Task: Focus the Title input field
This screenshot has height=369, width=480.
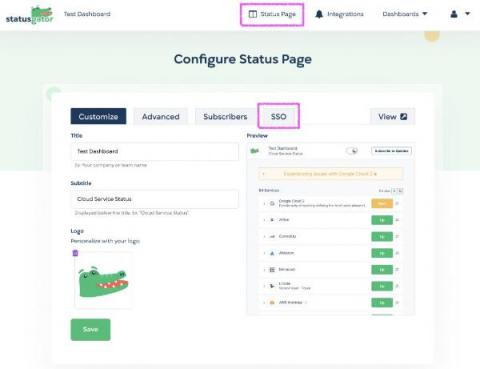Action: [x=155, y=151]
